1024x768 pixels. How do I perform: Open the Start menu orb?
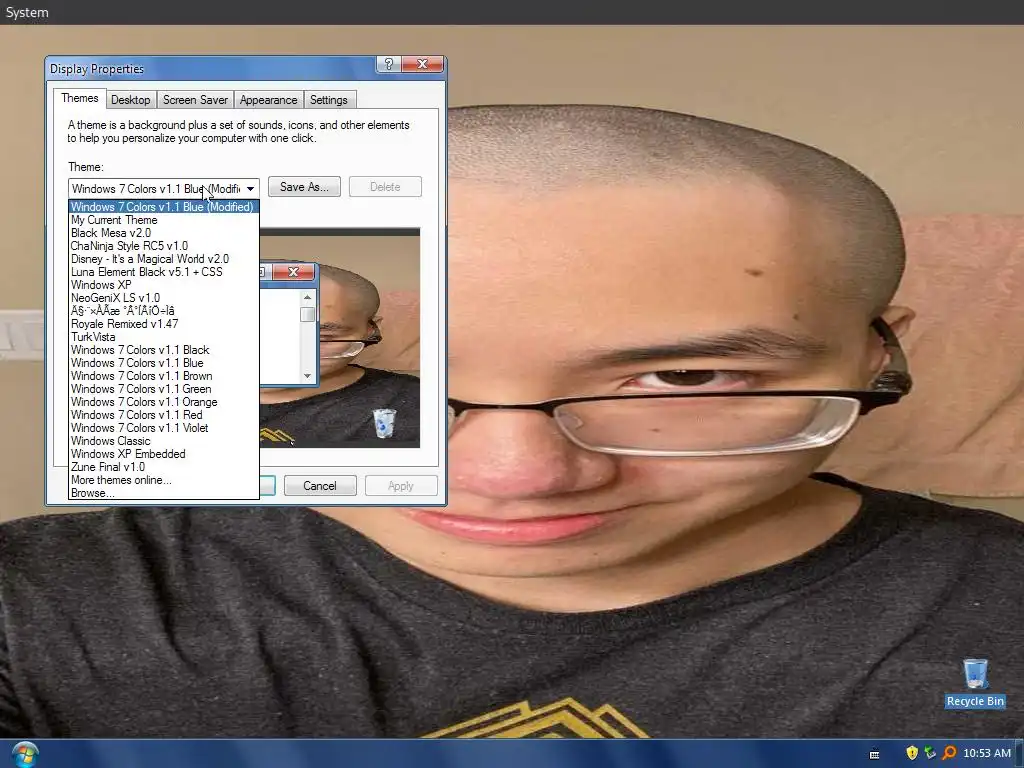(25, 754)
